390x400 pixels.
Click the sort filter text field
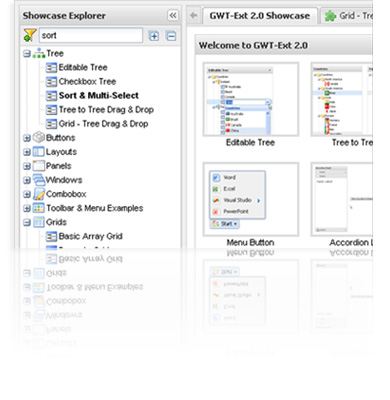pos(91,35)
